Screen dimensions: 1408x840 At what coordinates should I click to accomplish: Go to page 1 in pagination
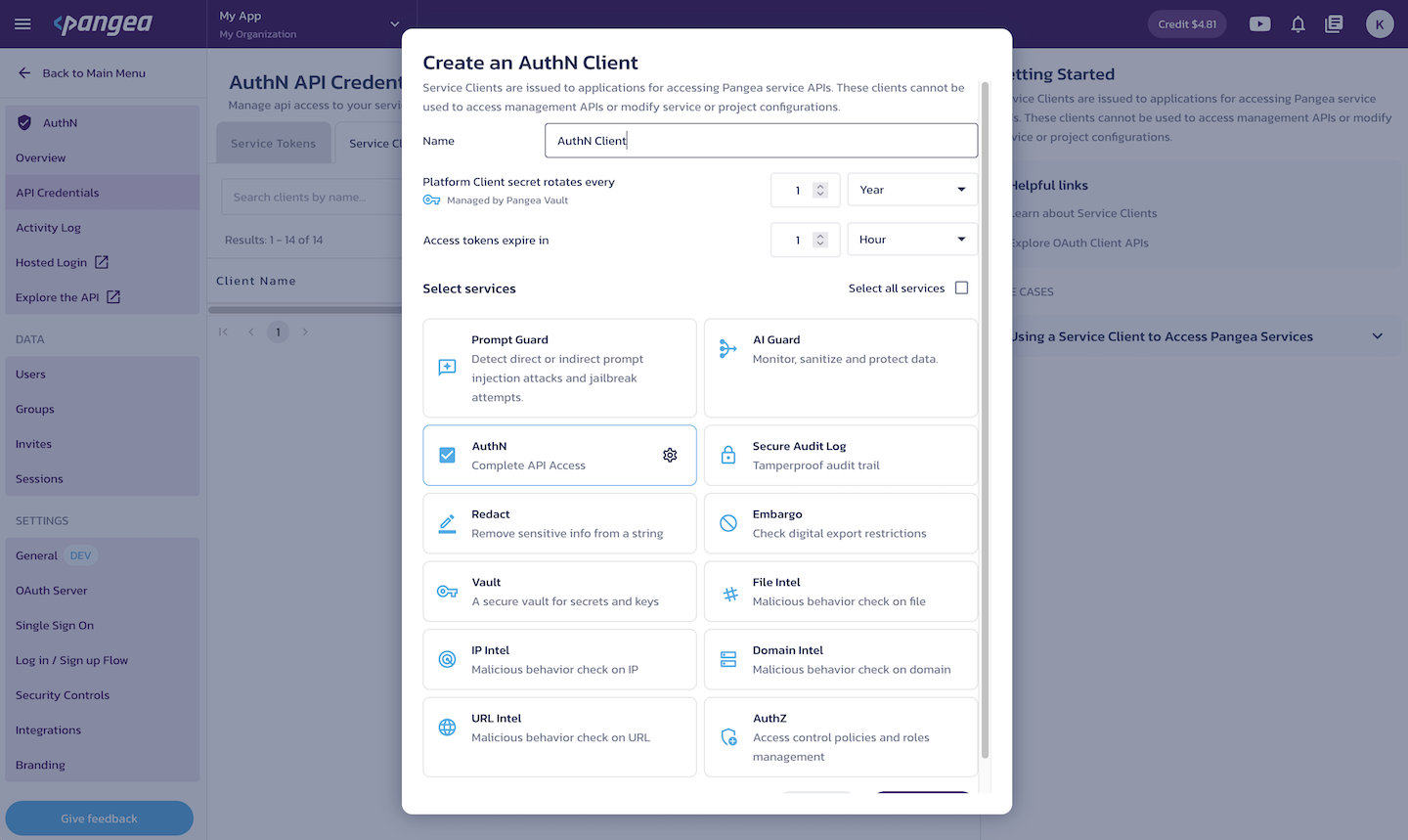pos(278,332)
